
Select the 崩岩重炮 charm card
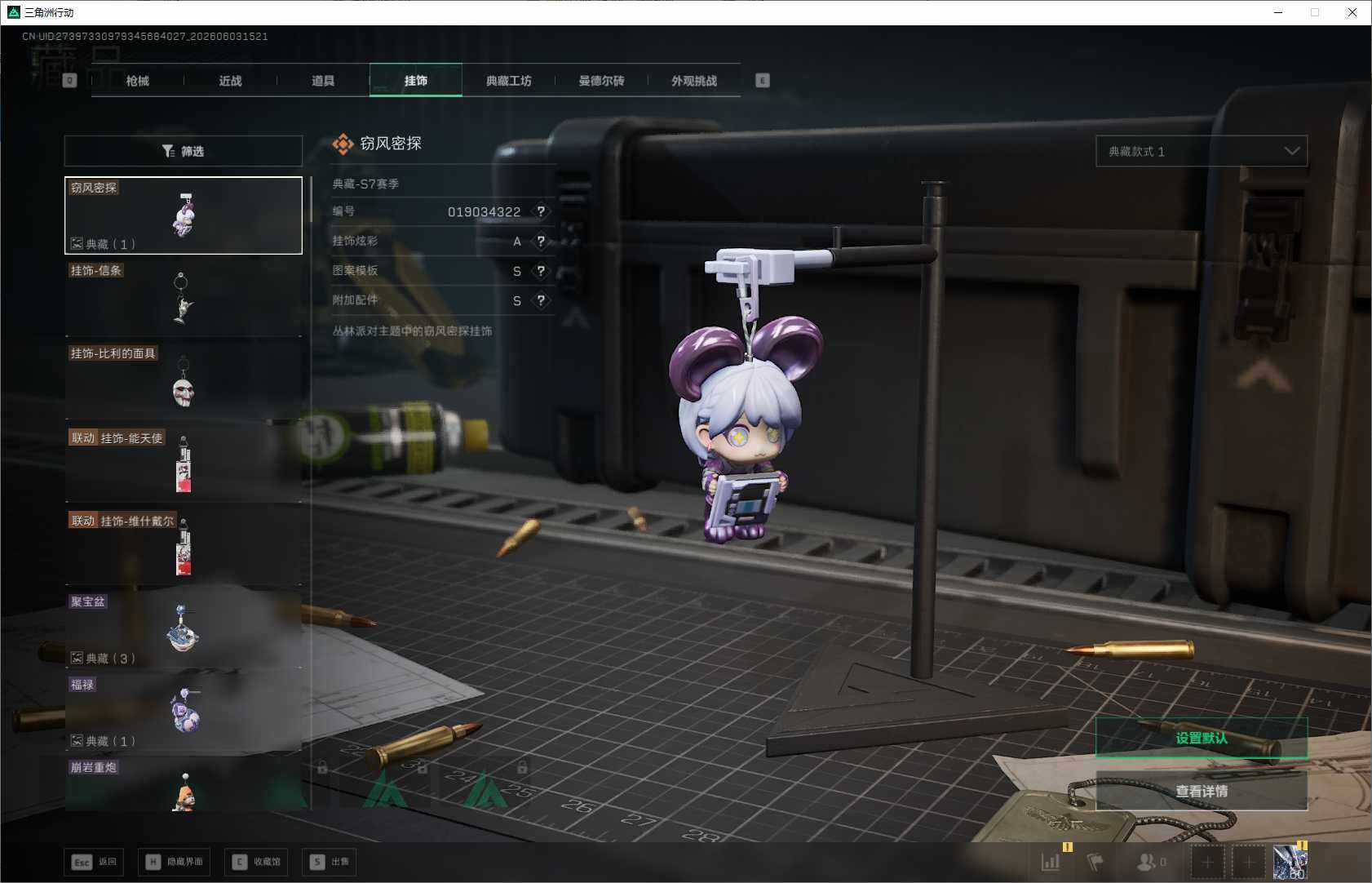[x=184, y=783]
